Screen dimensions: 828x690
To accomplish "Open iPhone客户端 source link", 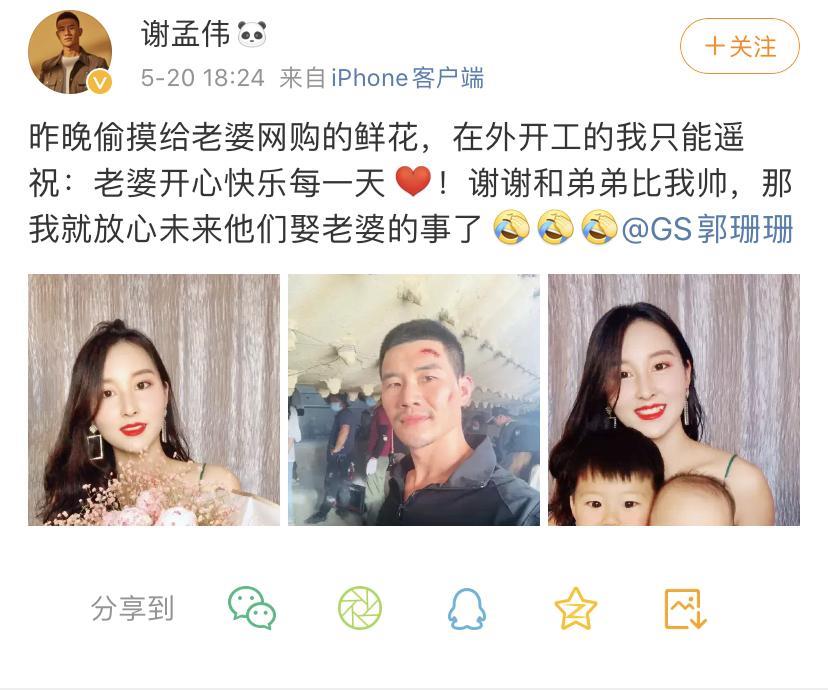I will 407,78.
